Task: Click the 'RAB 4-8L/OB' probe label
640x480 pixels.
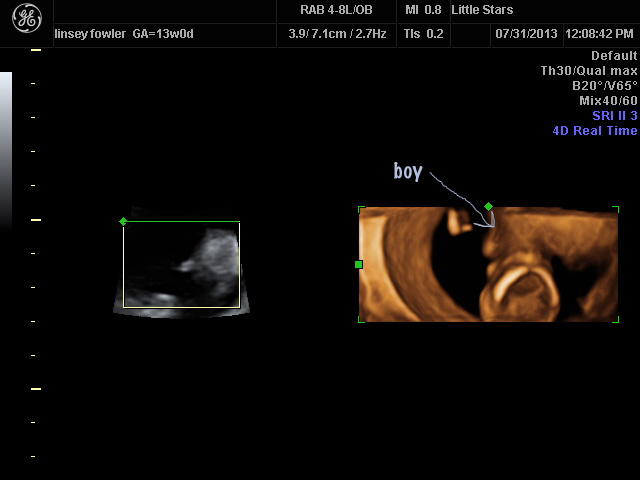Action: click(x=336, y=10)
